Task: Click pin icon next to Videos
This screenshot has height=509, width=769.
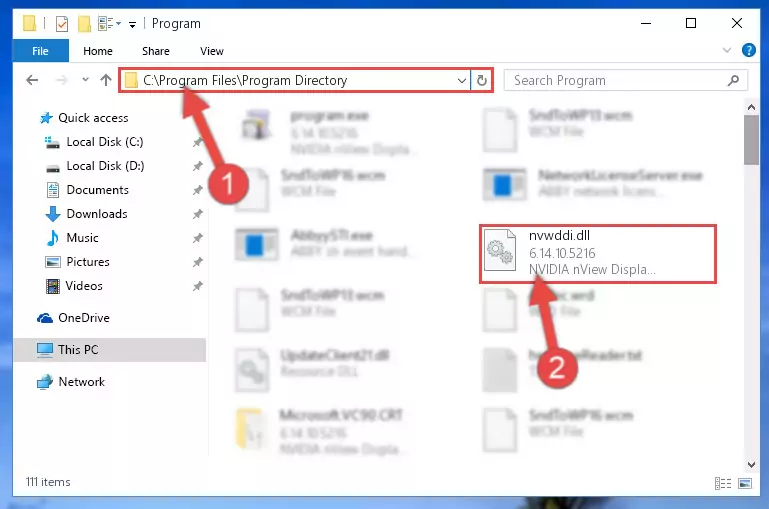Action: click(x=197, y=286)
